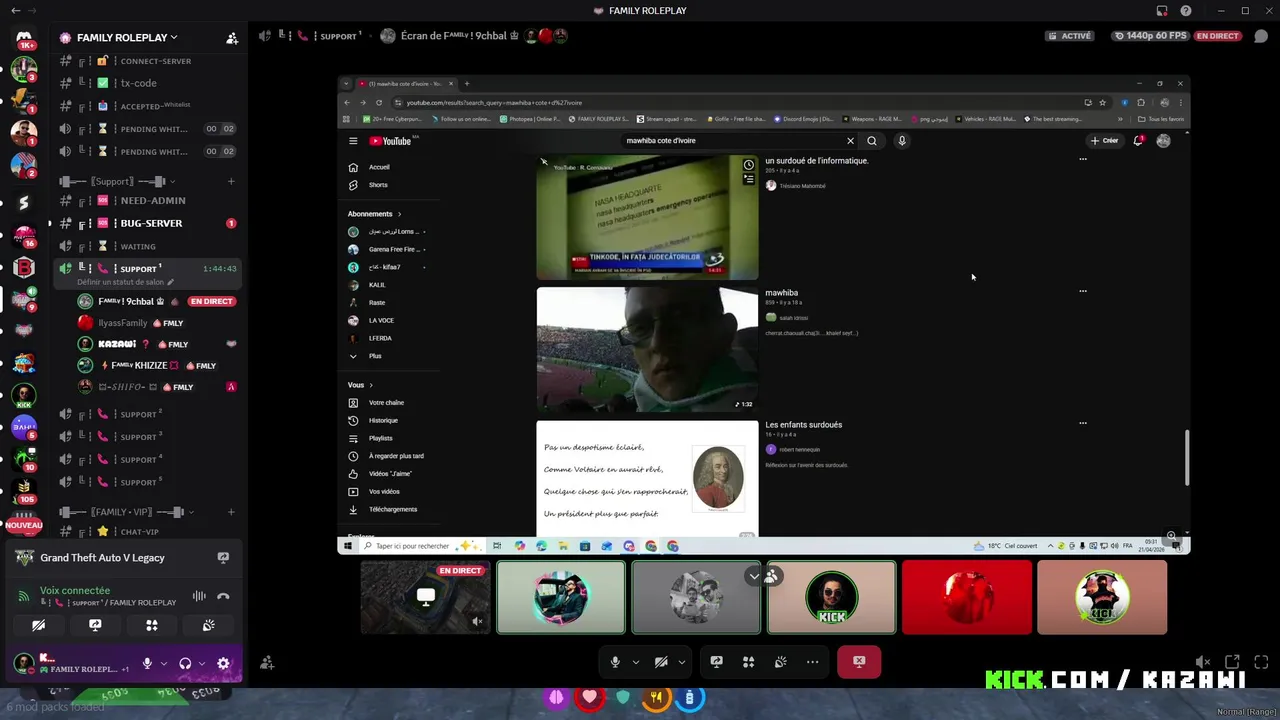The height and width of the screenshot is (720, 1280).
Task: Add a channel to the Support category
Action: coord(231,182)
